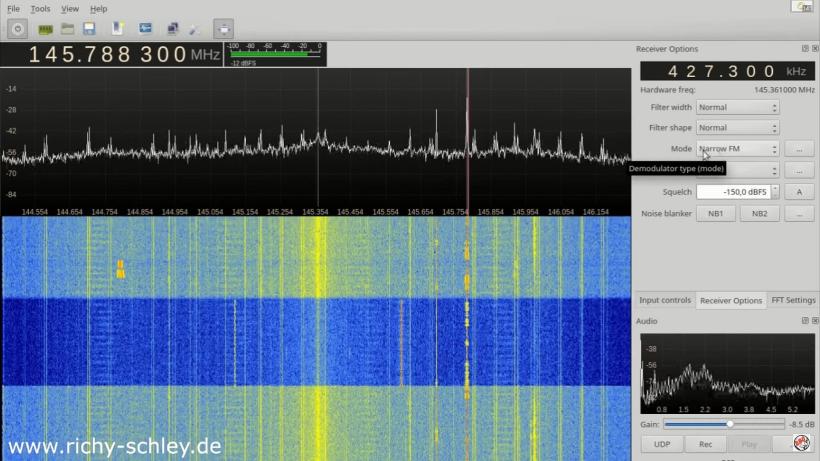Screen dimensions: 820x461
Task: Click the digit 4 in the kHz offset display
Action: pos(674,71)
